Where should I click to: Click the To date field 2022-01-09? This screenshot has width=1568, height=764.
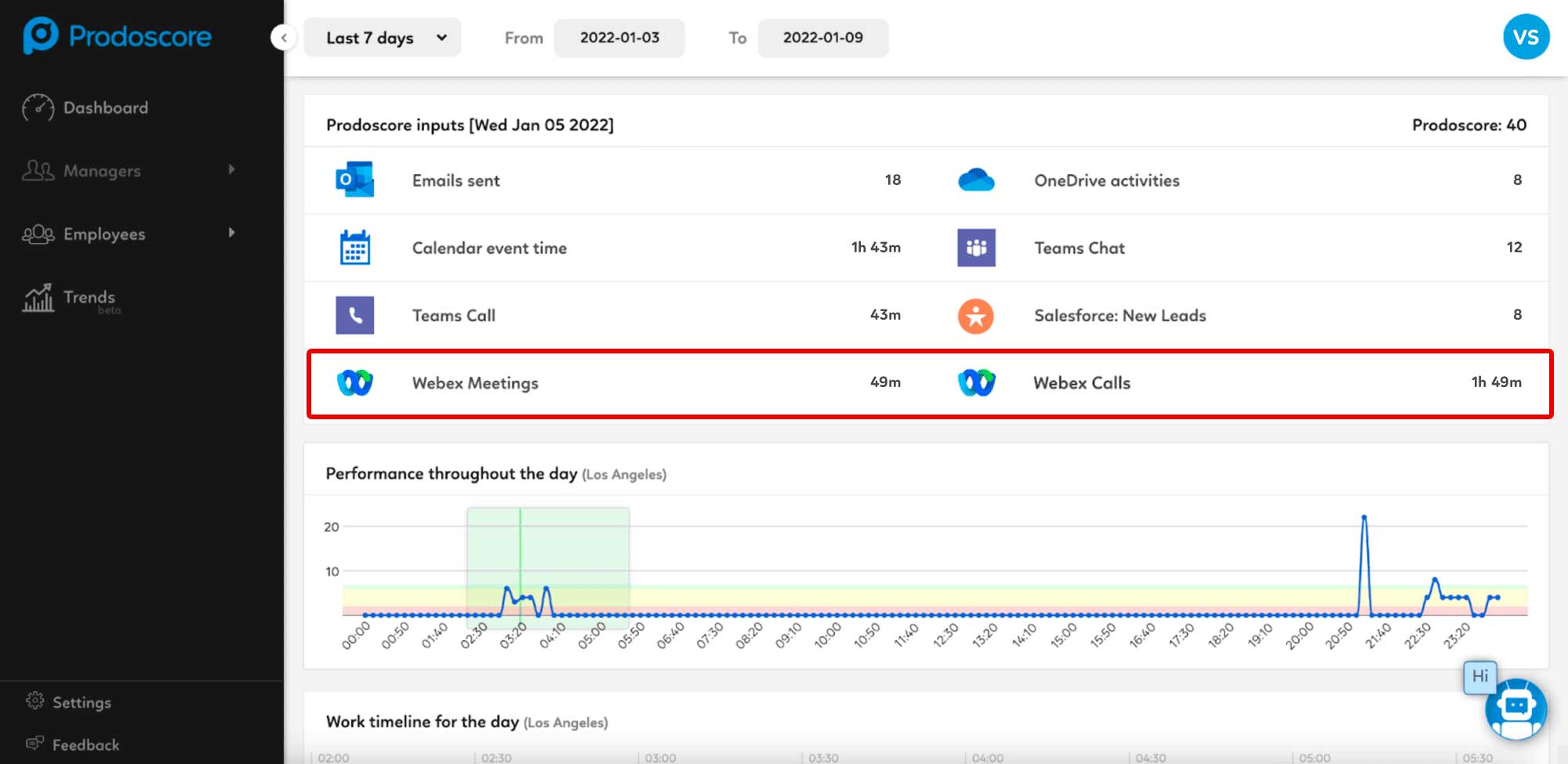coord(823,38)
